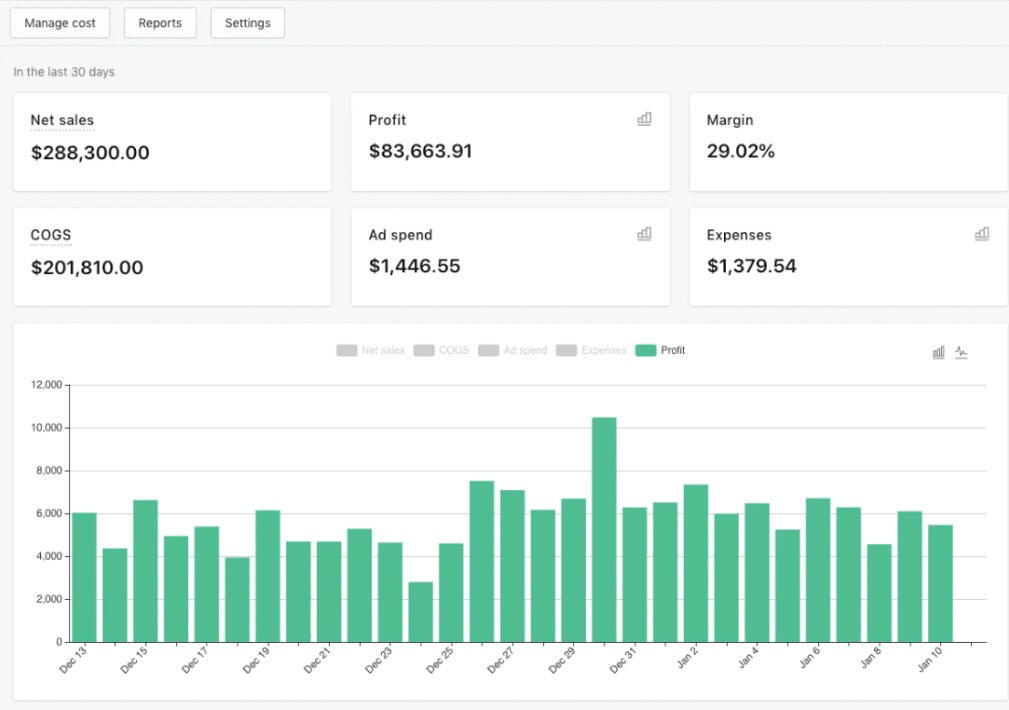Open the Reports section
Screen dimensions: 1009x710
pyautogui.click(x=160, y=23)
